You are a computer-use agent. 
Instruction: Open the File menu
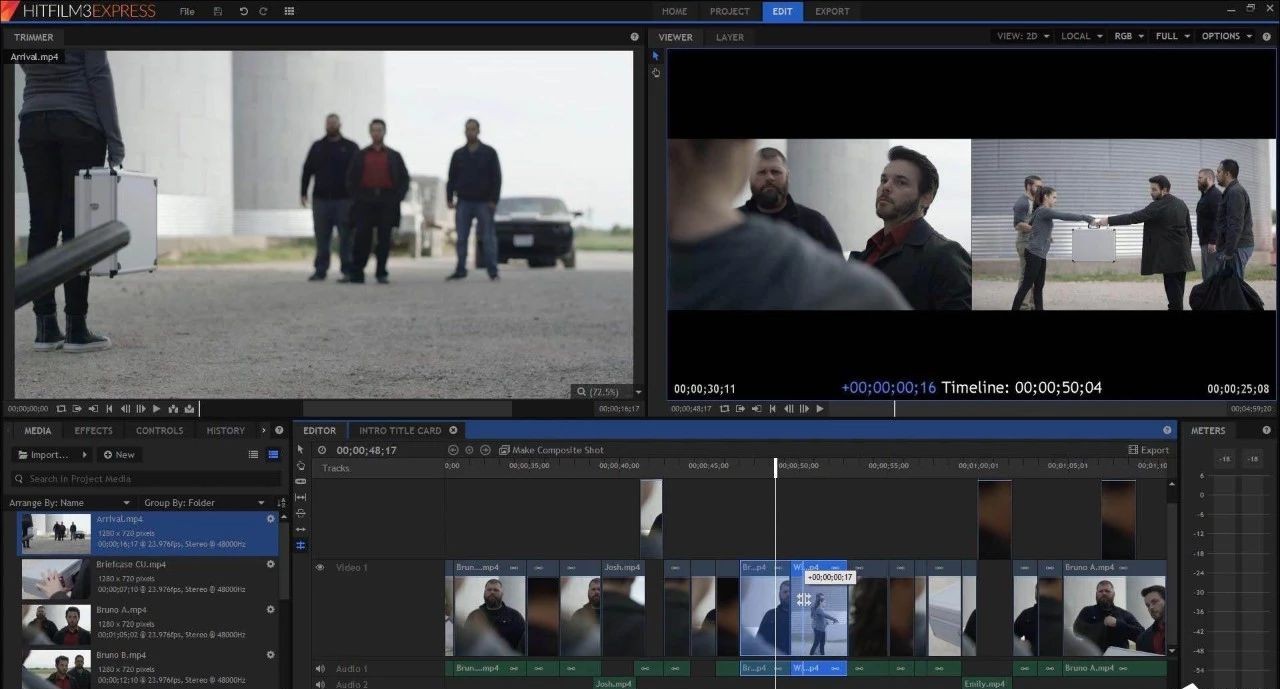click(187, 12)
